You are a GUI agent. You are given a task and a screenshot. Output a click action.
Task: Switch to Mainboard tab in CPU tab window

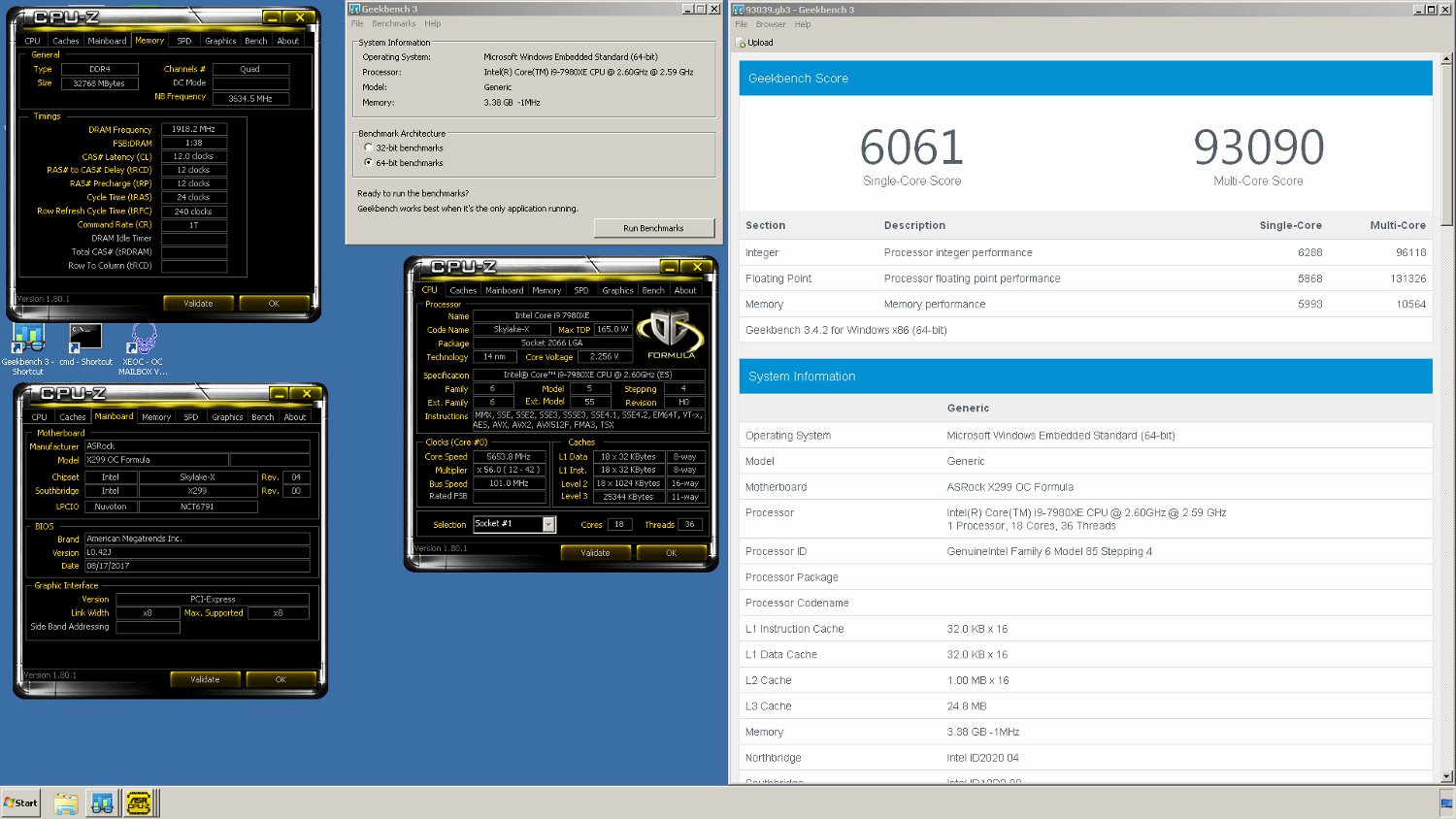504,290
